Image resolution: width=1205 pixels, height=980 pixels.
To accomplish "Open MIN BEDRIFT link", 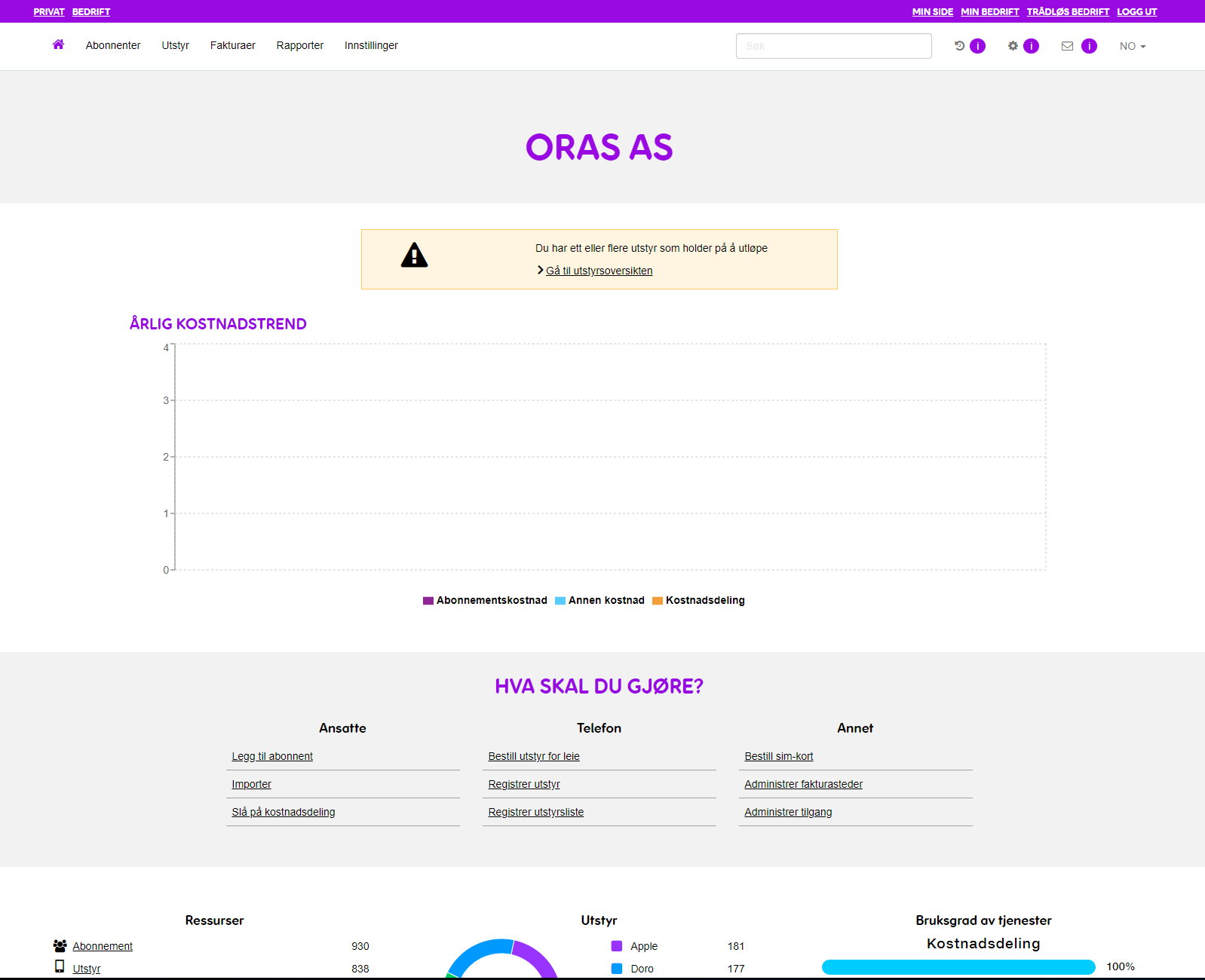I will (x=989, y=11).
